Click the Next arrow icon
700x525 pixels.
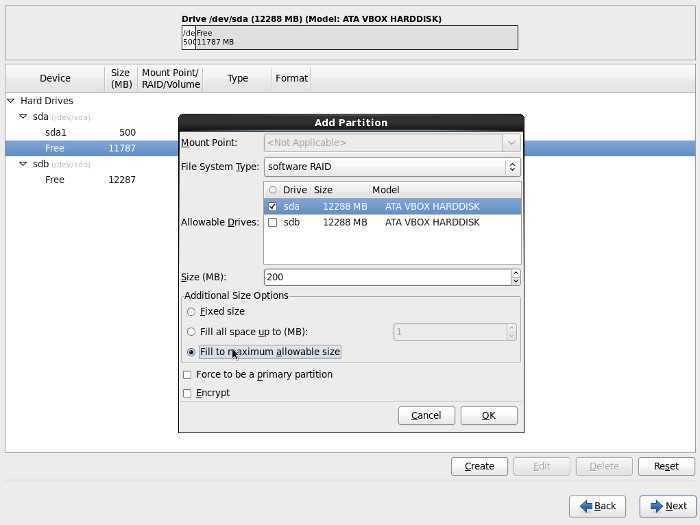click(x=656, y=506)
